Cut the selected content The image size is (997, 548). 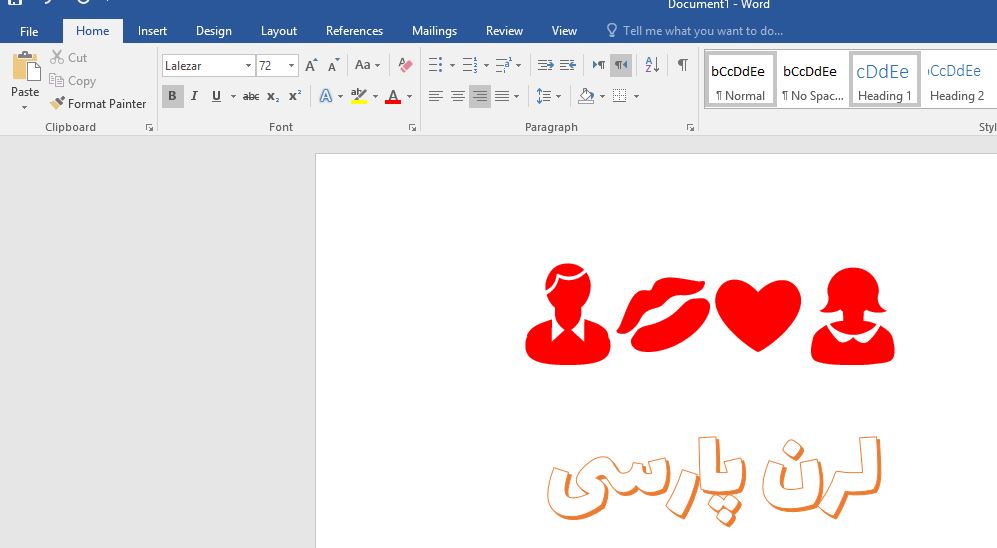pos(69,57)
